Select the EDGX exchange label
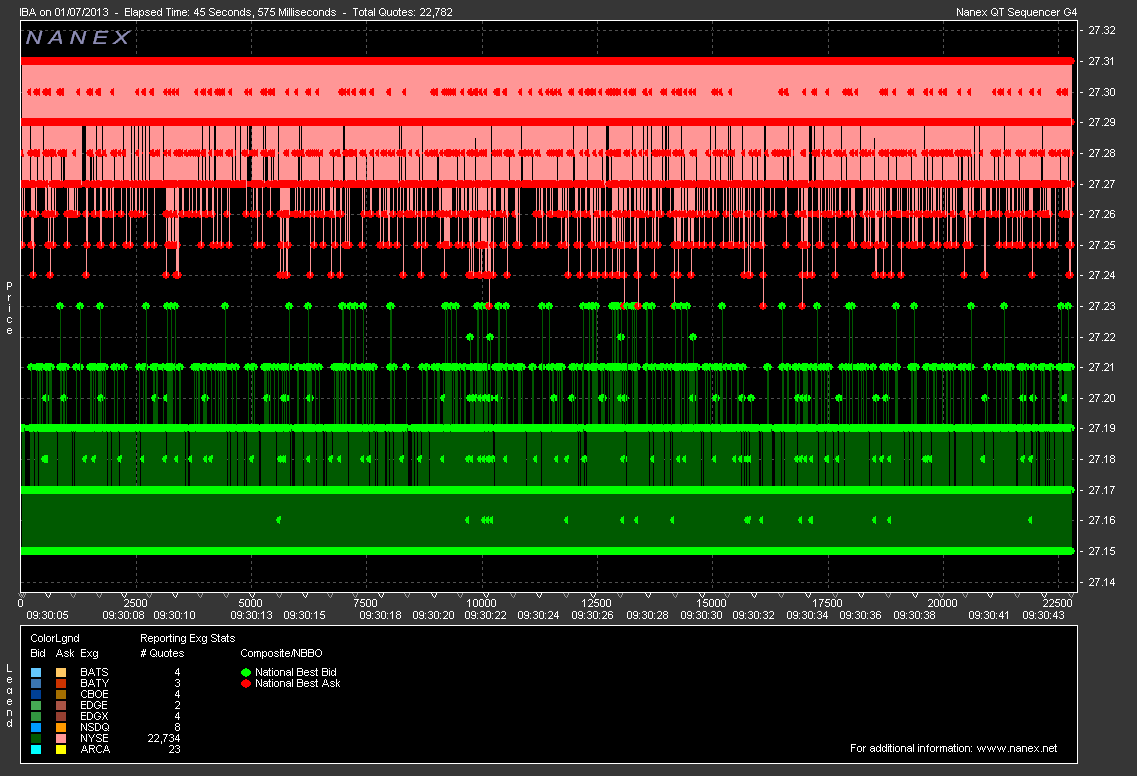This screenshot has width=1137, height=776. (x=94, y=716)
